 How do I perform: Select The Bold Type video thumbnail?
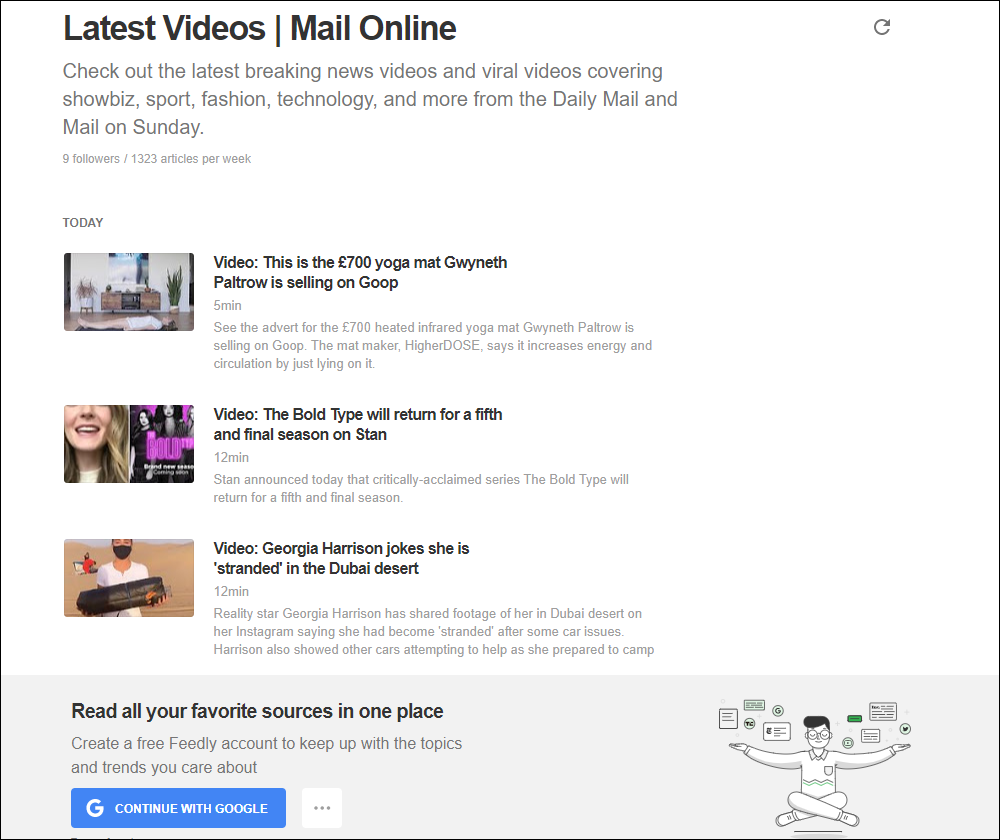click(x=129, y=444)
